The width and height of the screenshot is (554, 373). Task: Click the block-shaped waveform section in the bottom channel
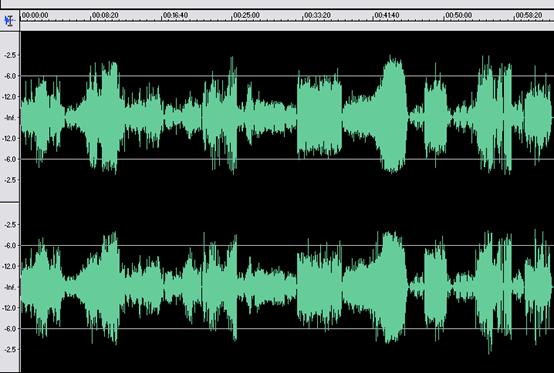[x=319, y=287]
